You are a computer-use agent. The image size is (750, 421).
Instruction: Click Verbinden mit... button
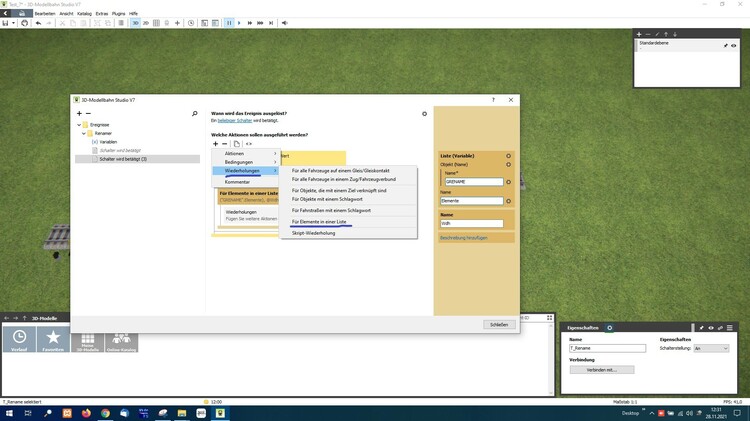click(602, 370)
